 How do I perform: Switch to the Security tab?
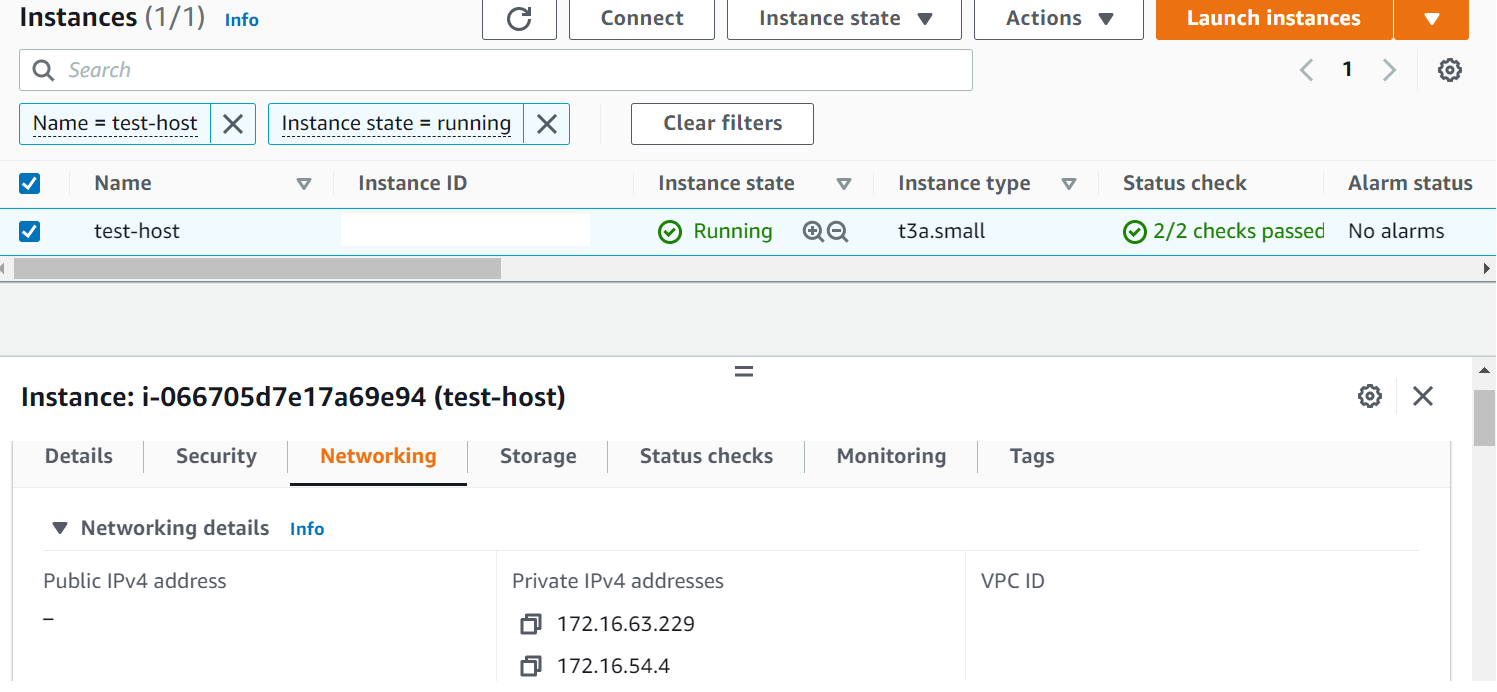click(x=216, y=456)
